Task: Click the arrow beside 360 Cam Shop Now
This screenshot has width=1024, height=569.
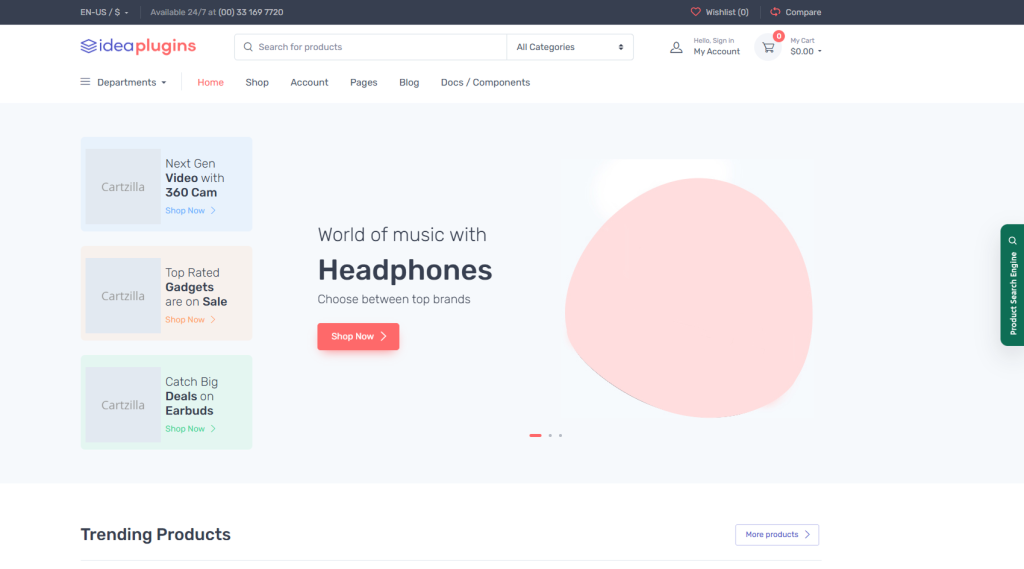Action: (213, 210)
